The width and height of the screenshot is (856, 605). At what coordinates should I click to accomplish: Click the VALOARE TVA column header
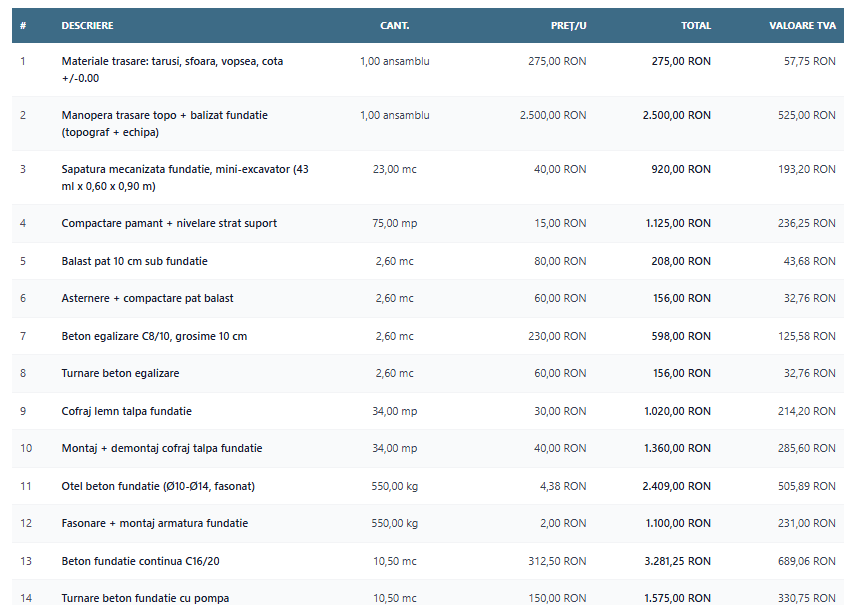[802, 26]
